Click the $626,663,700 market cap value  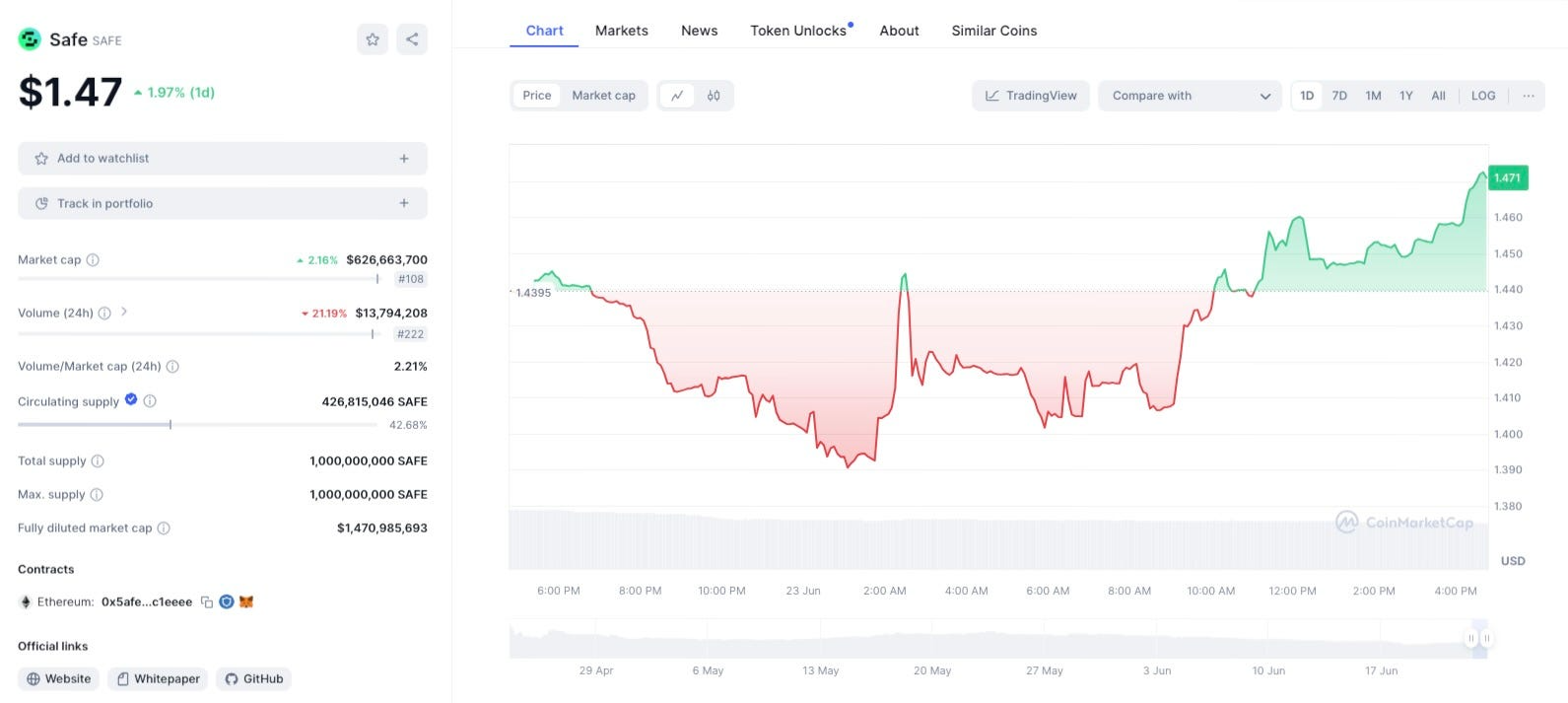pos(386,260)
